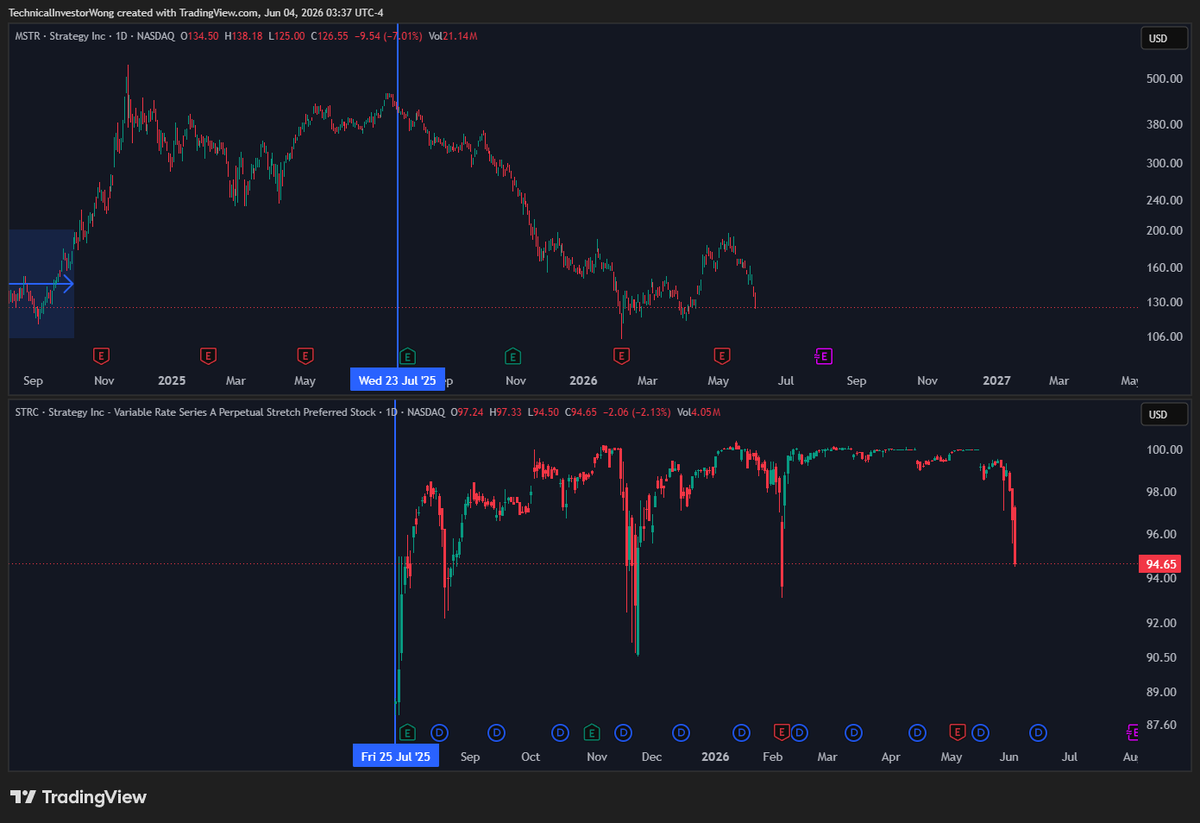Open first green STRC earnings marker at July 2025
Viewport: 1200px width, 823px height.
(406, 733)
